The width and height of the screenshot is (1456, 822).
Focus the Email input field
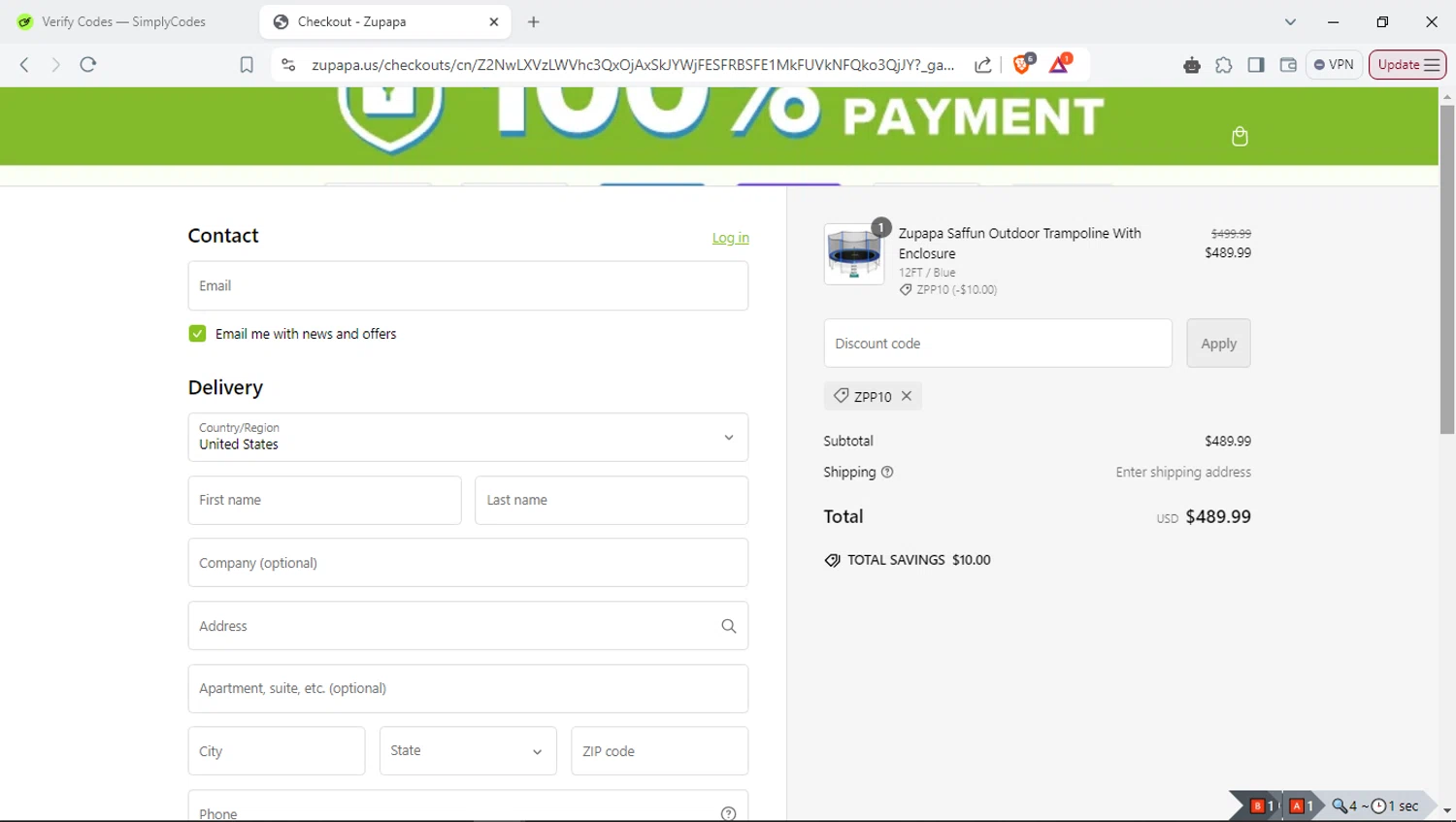click(x=468, y=285)
